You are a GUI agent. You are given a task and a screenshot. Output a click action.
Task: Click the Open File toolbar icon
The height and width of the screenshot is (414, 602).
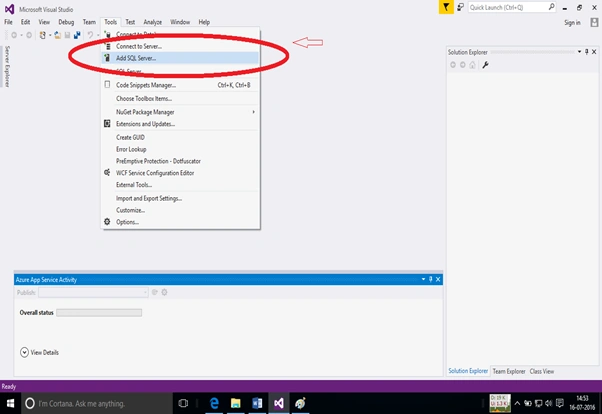57,35
